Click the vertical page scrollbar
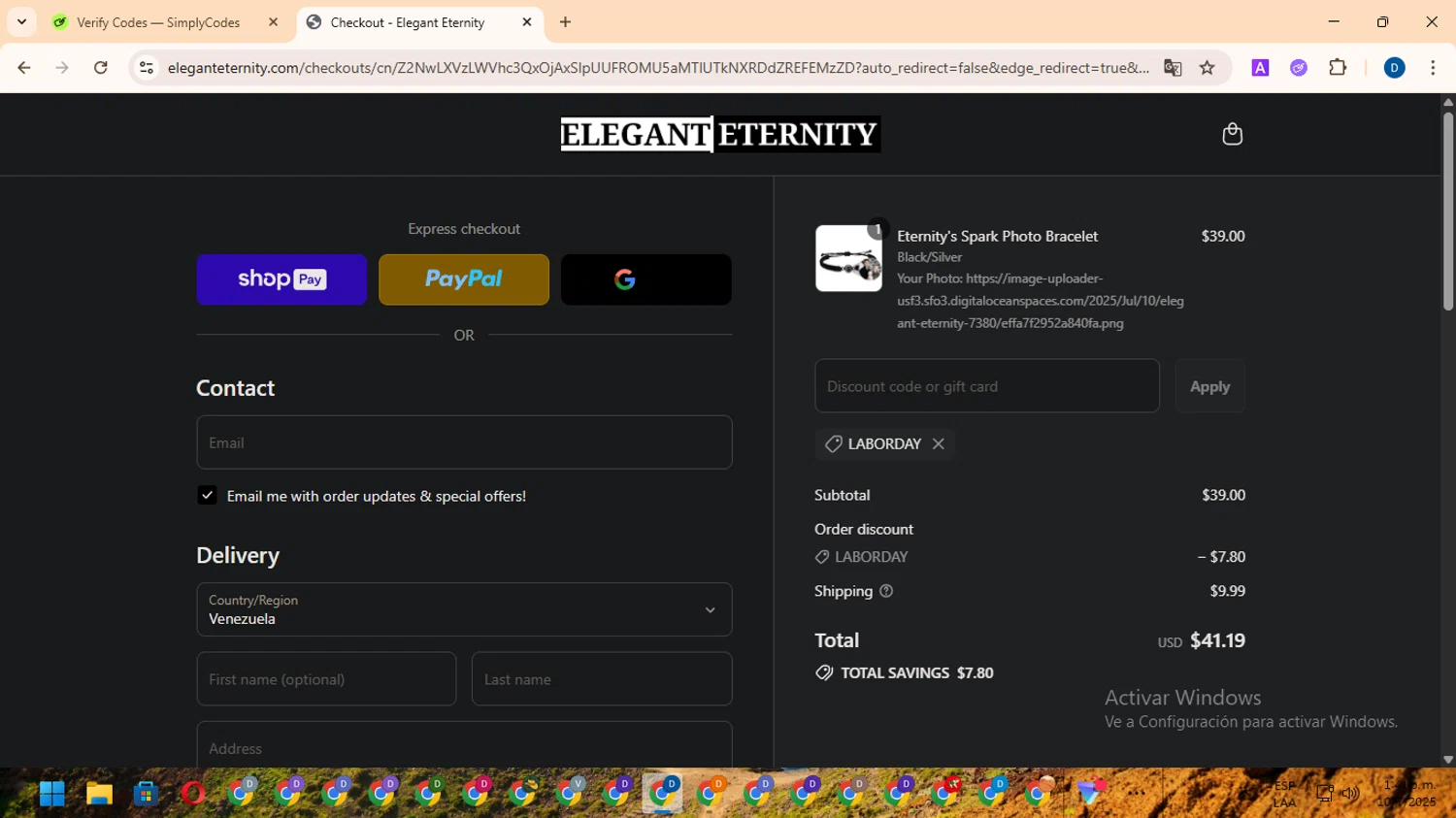Screen dimensions: 1456x818 click(x=1448, y=212)
